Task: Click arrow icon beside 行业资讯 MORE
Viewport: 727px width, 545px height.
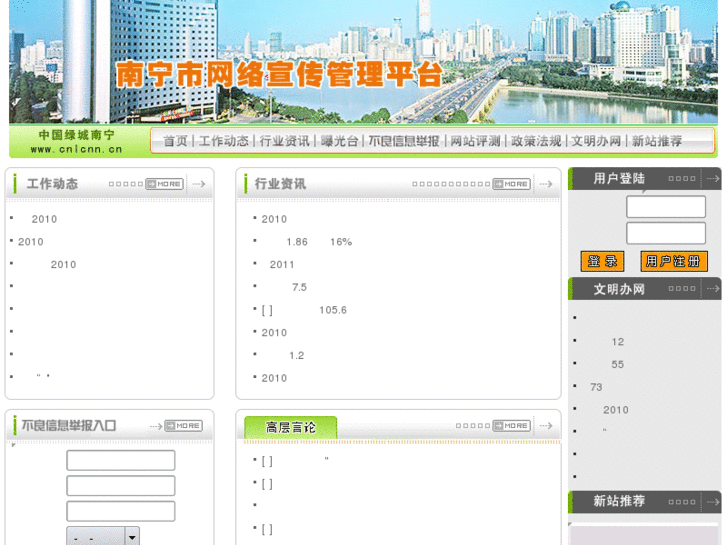Action: 546,184
